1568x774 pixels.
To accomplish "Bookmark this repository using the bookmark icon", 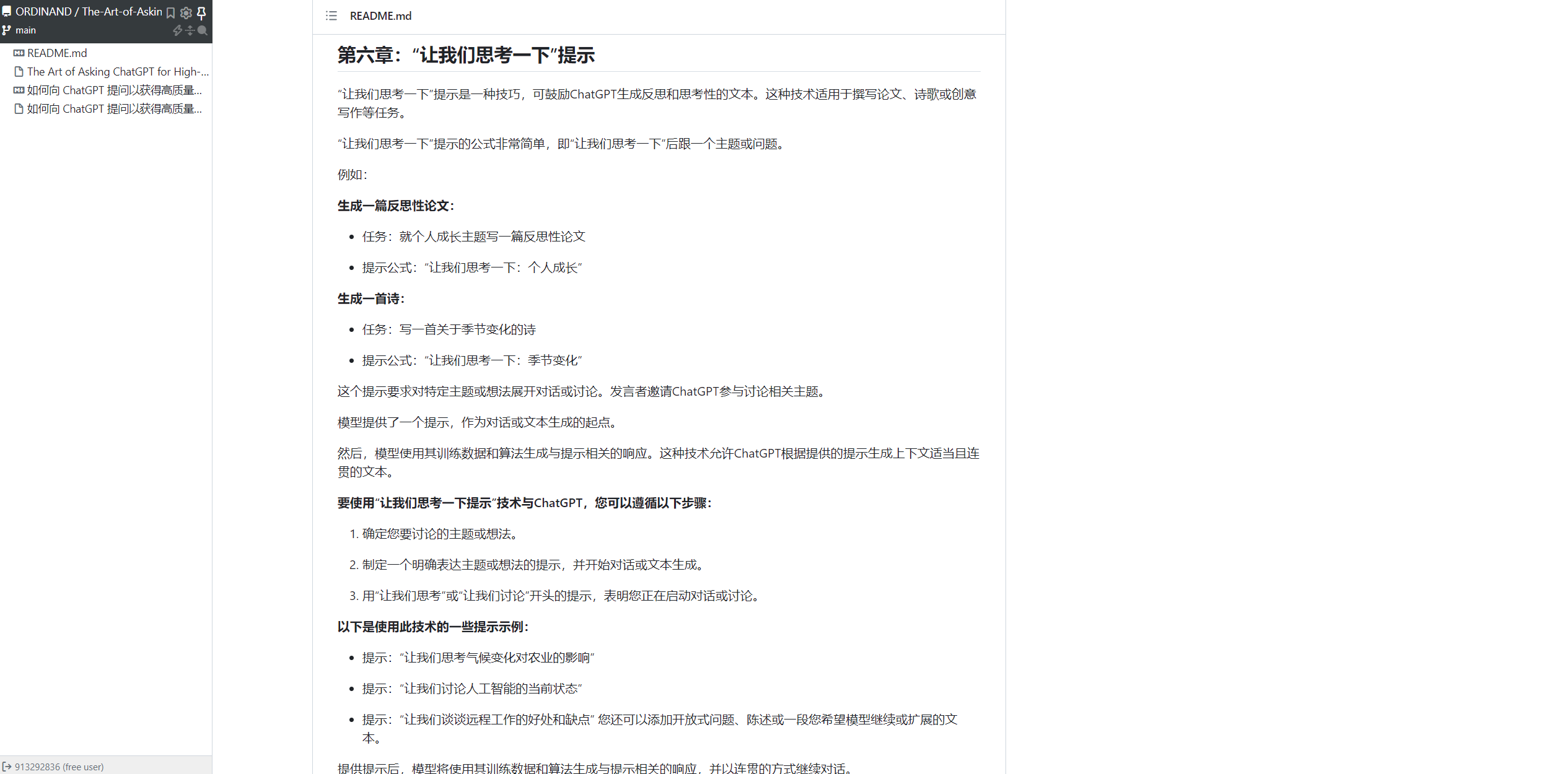I will 171,12.
